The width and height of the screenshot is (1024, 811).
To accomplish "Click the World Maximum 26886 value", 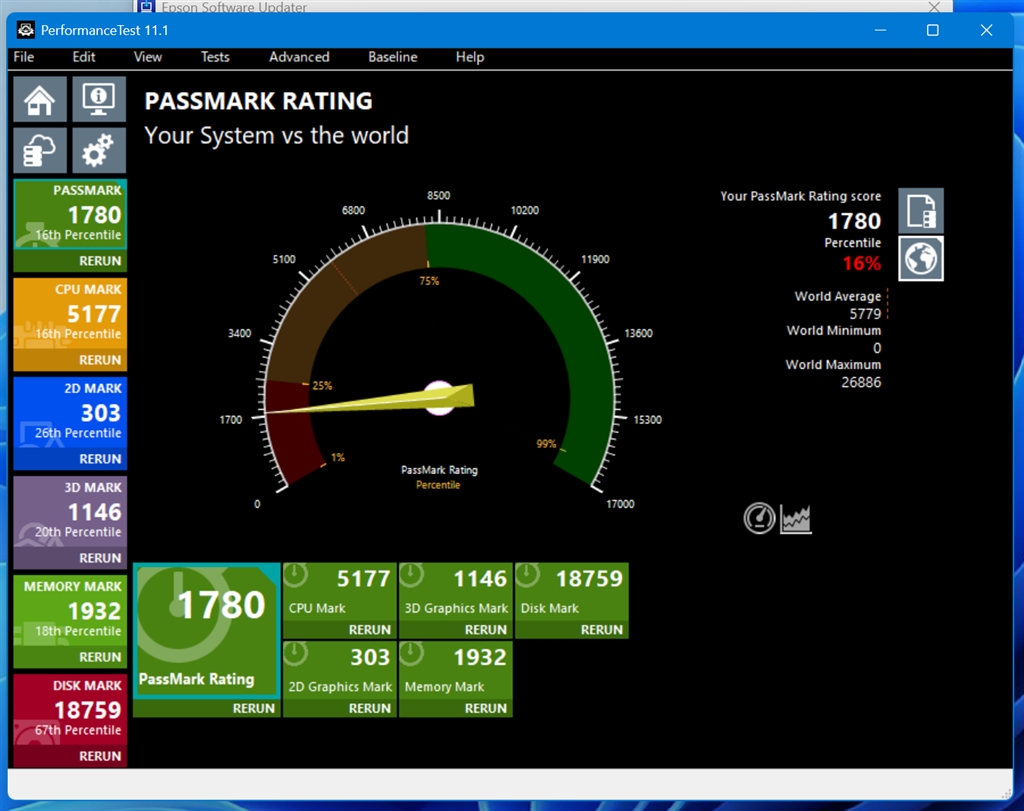I will point(861,382).
